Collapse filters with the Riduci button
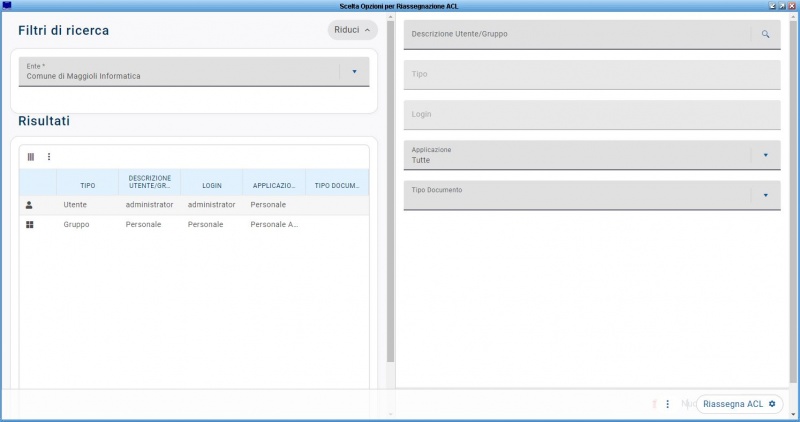This screenshot has height=422, width=800. [x=352, y=30]
